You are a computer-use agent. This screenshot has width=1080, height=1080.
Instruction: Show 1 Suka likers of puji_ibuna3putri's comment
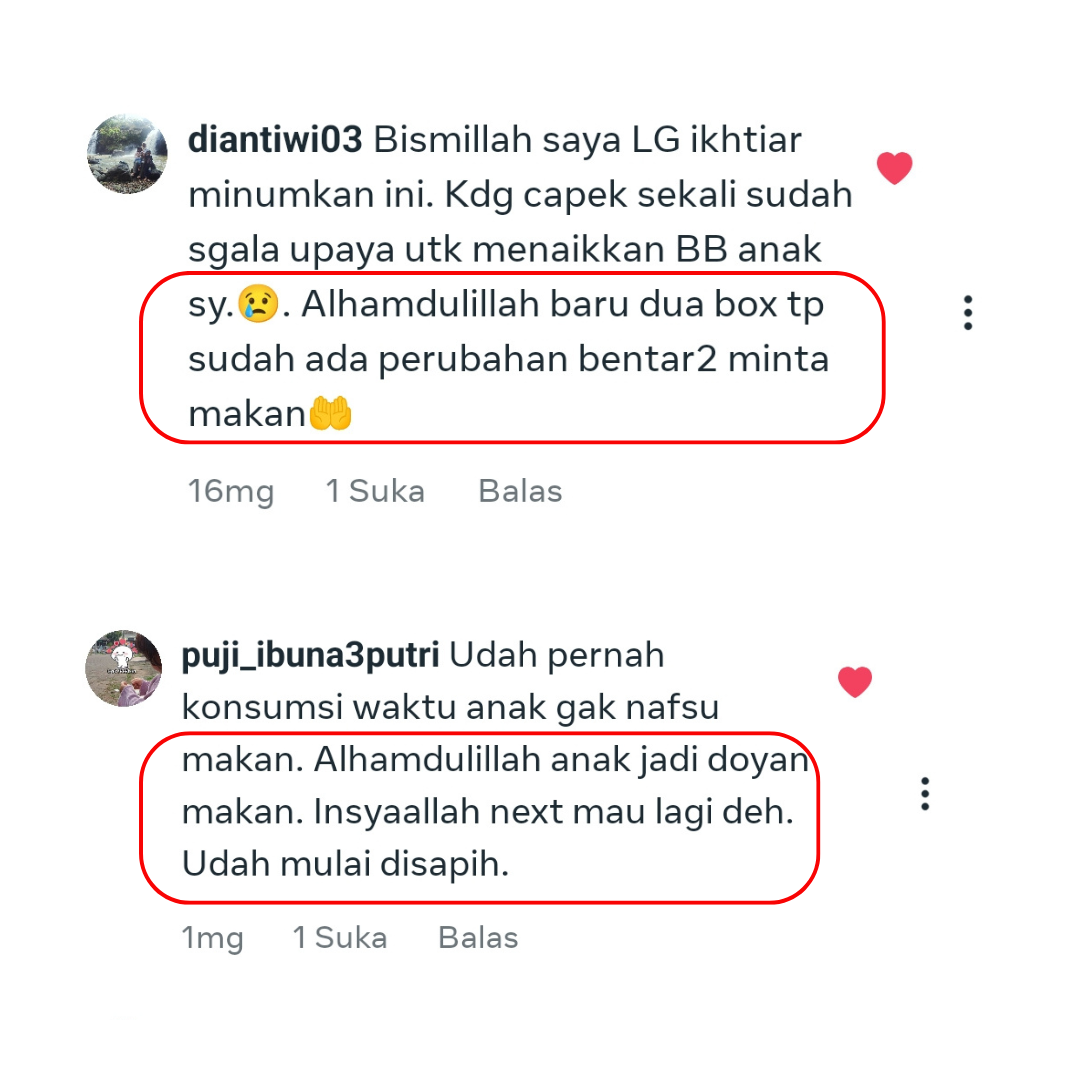point(340,937)
